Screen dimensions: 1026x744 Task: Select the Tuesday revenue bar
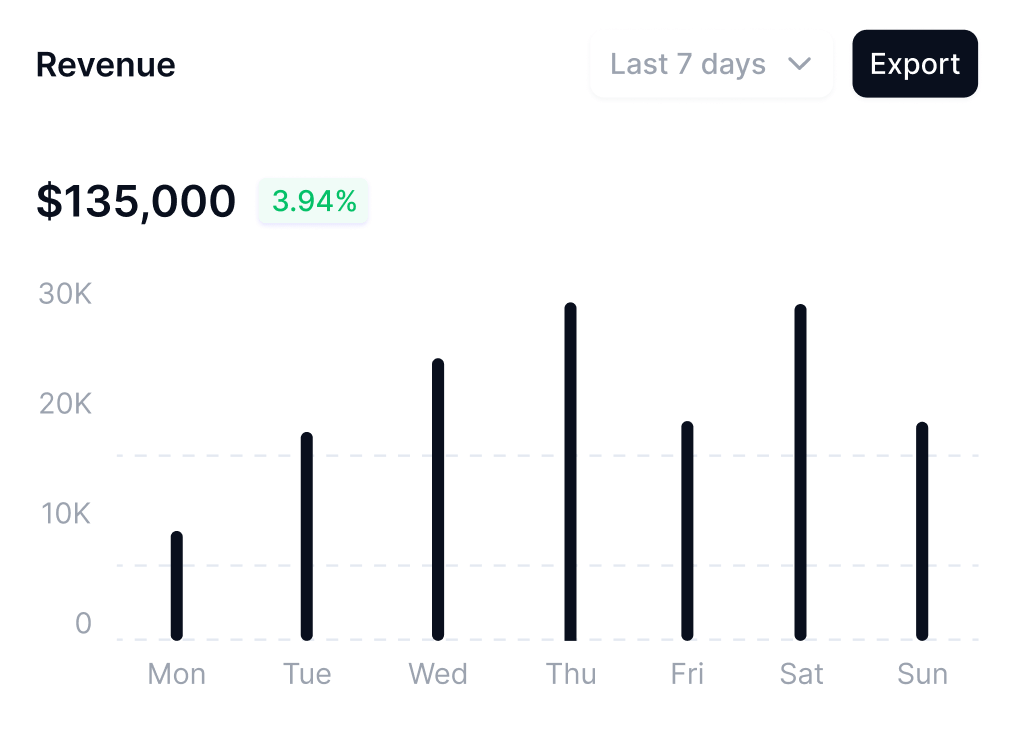[x=307, y=536]
